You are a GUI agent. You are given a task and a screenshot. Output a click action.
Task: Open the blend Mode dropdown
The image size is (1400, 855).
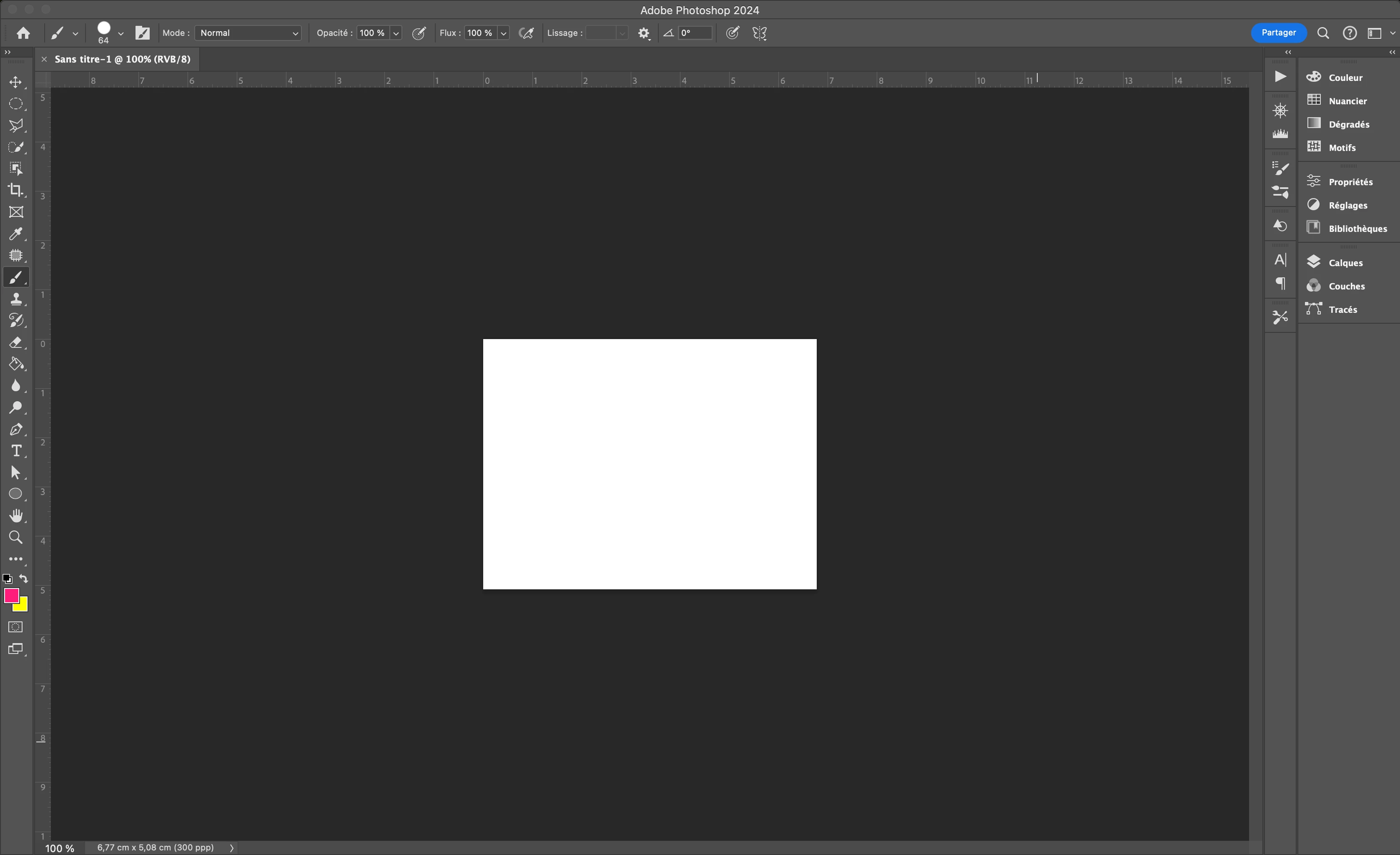click(248, 33)
